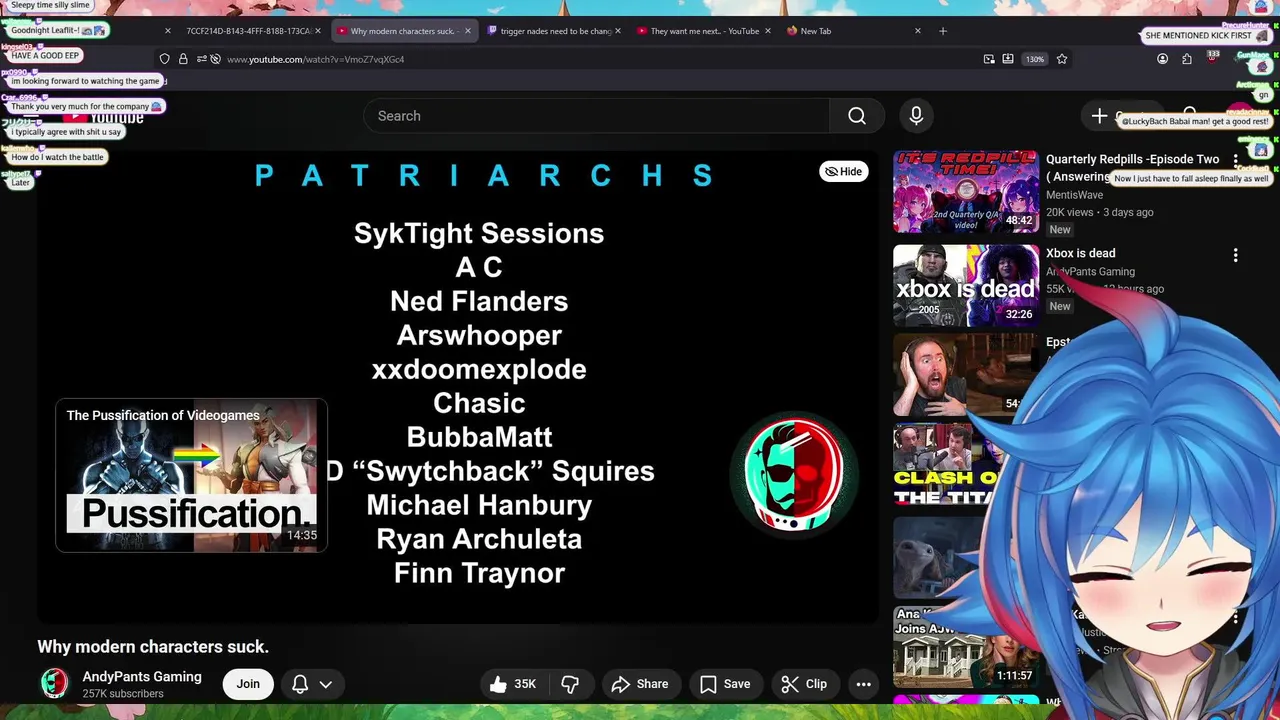Toggle picture-in-picture icon in address bar
The width and height of the screenshot is (1280, 720).
pyautogui.click(x=989, y=59)
